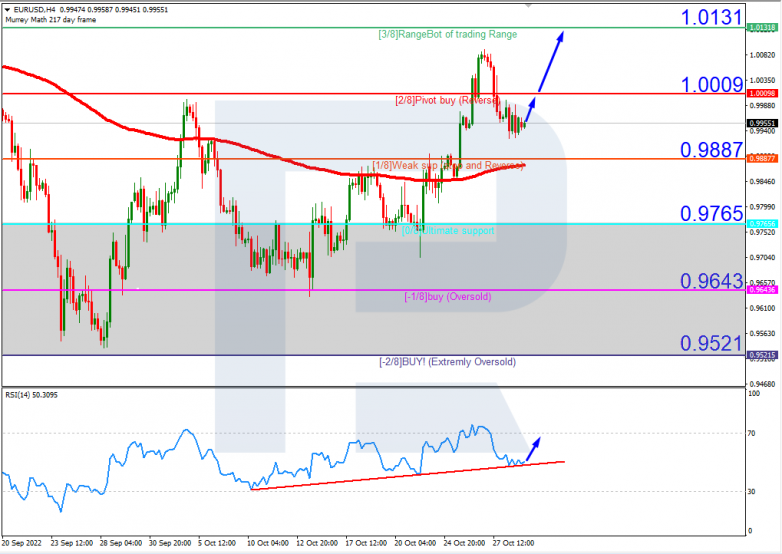782x554 pixels.
Task: Click the large 0.9643 level number
Action: click(711, 281)
